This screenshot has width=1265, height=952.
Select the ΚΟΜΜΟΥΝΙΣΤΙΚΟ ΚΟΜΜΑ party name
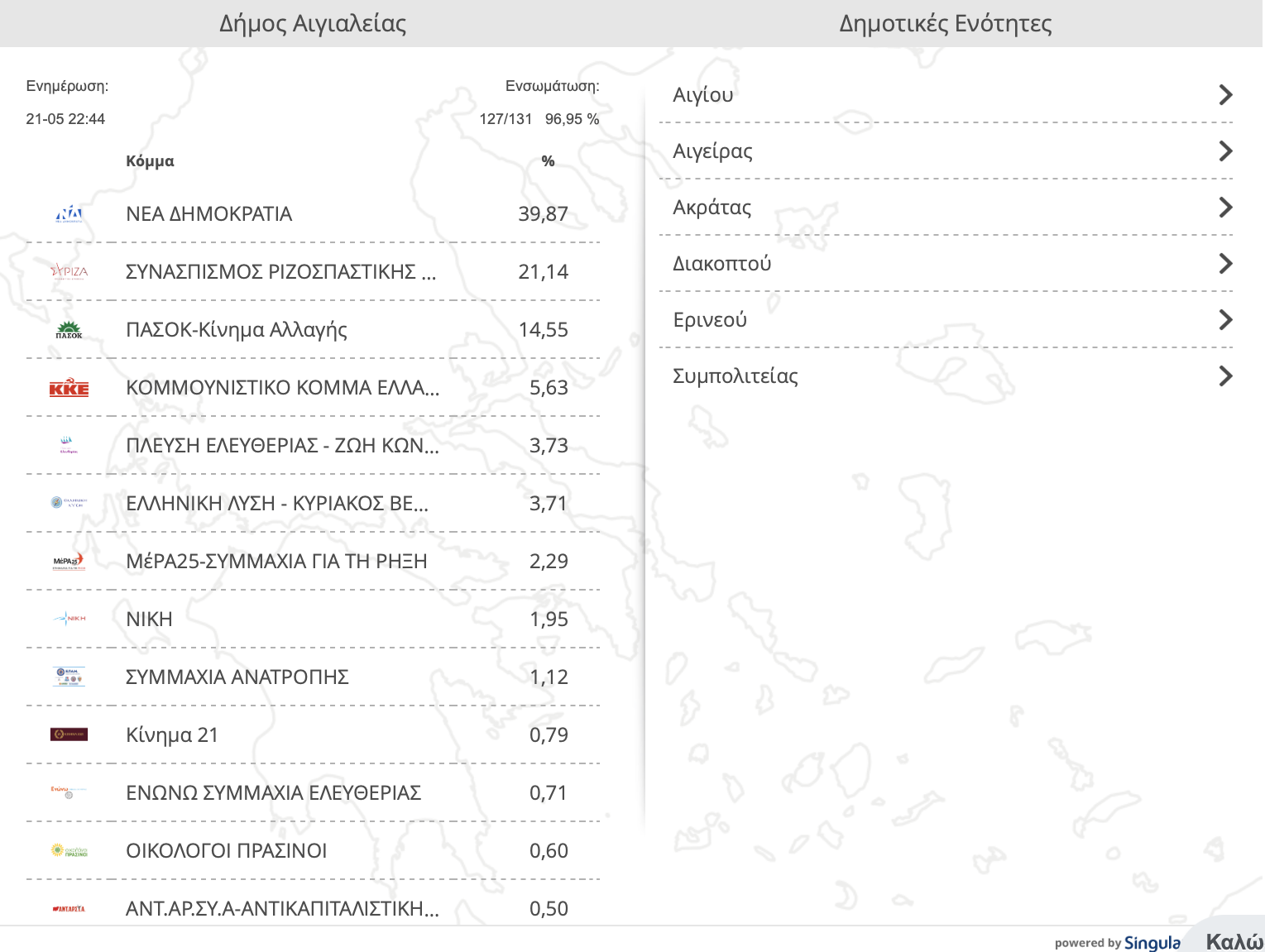click(283, 388)
